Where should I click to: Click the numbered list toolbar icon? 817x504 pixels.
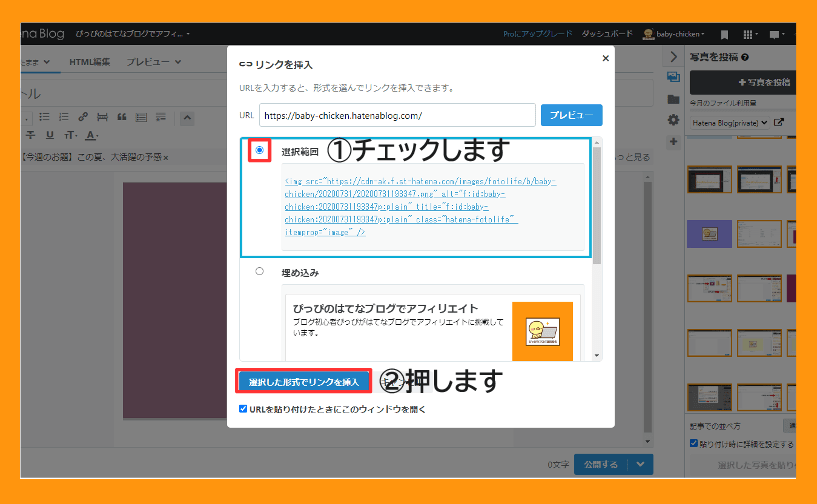[x=64, y=117]
